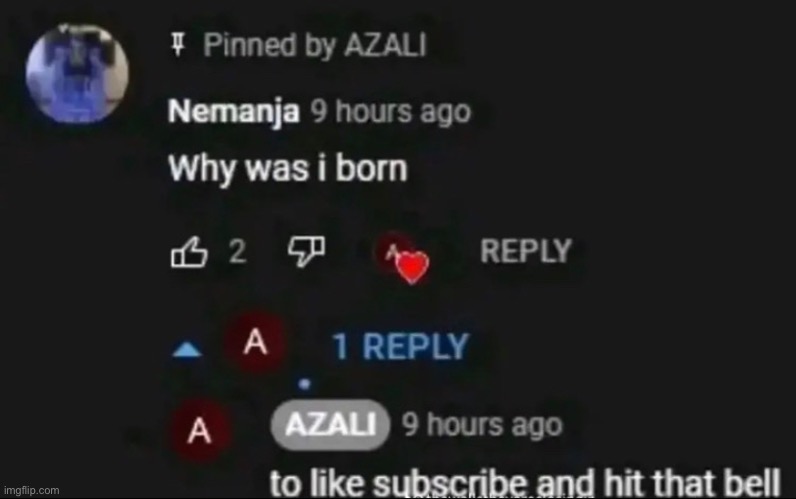Click the small blue dot below 1 REPLY
Image resolution: width=796 pixels, height=499 pixels.
pyautogui.click(x=304, y=384)
